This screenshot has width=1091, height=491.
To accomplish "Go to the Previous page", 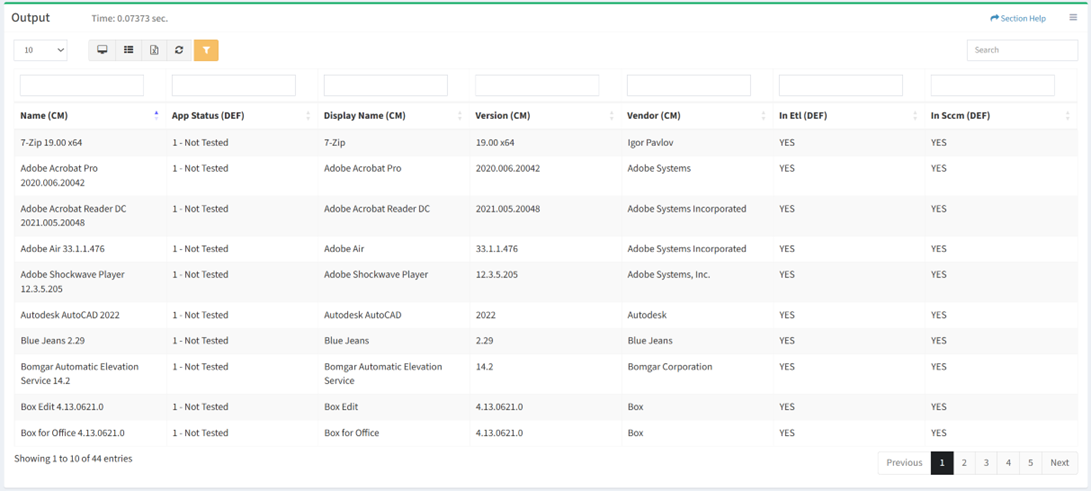I will (x=904, y=462).
